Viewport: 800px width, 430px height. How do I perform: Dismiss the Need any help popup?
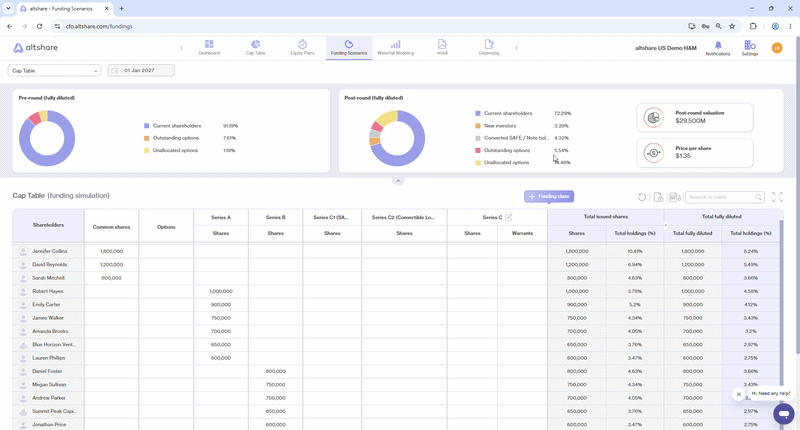[x=738, y=394]
